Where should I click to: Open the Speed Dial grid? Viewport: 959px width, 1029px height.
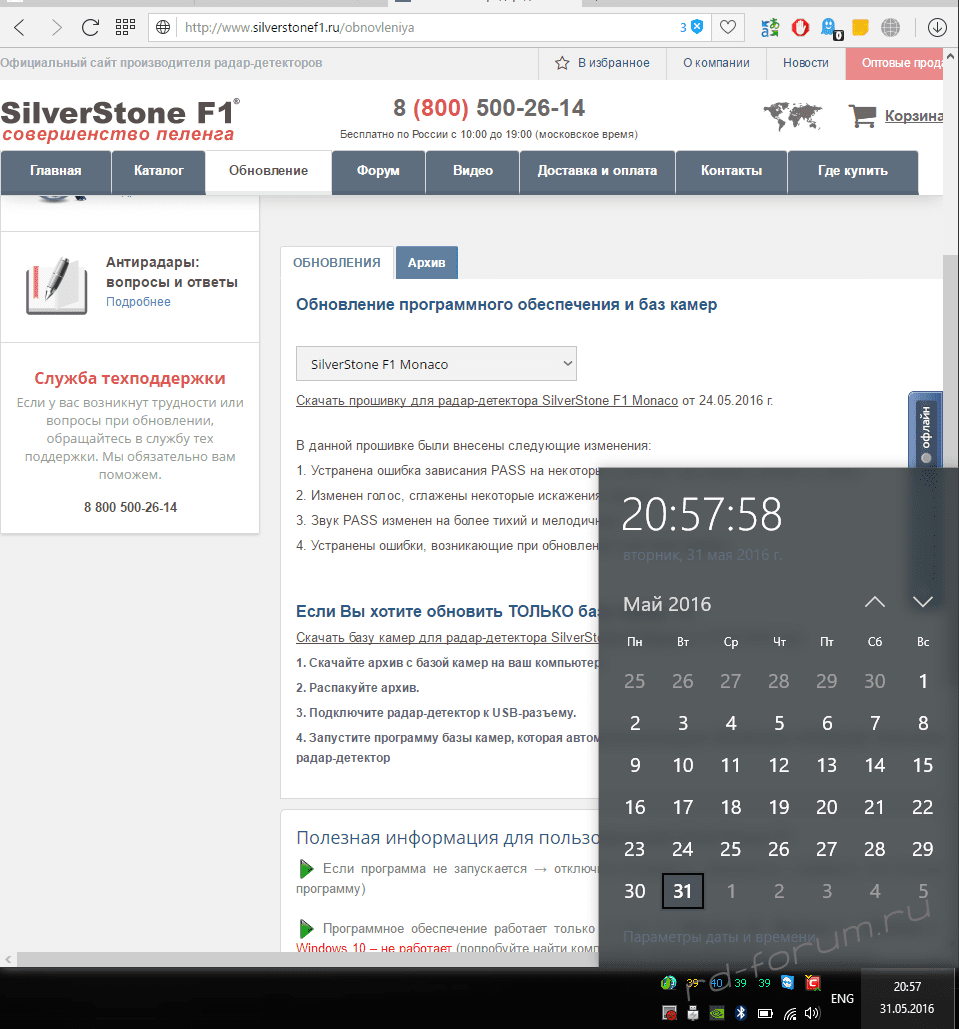[125, 27]
